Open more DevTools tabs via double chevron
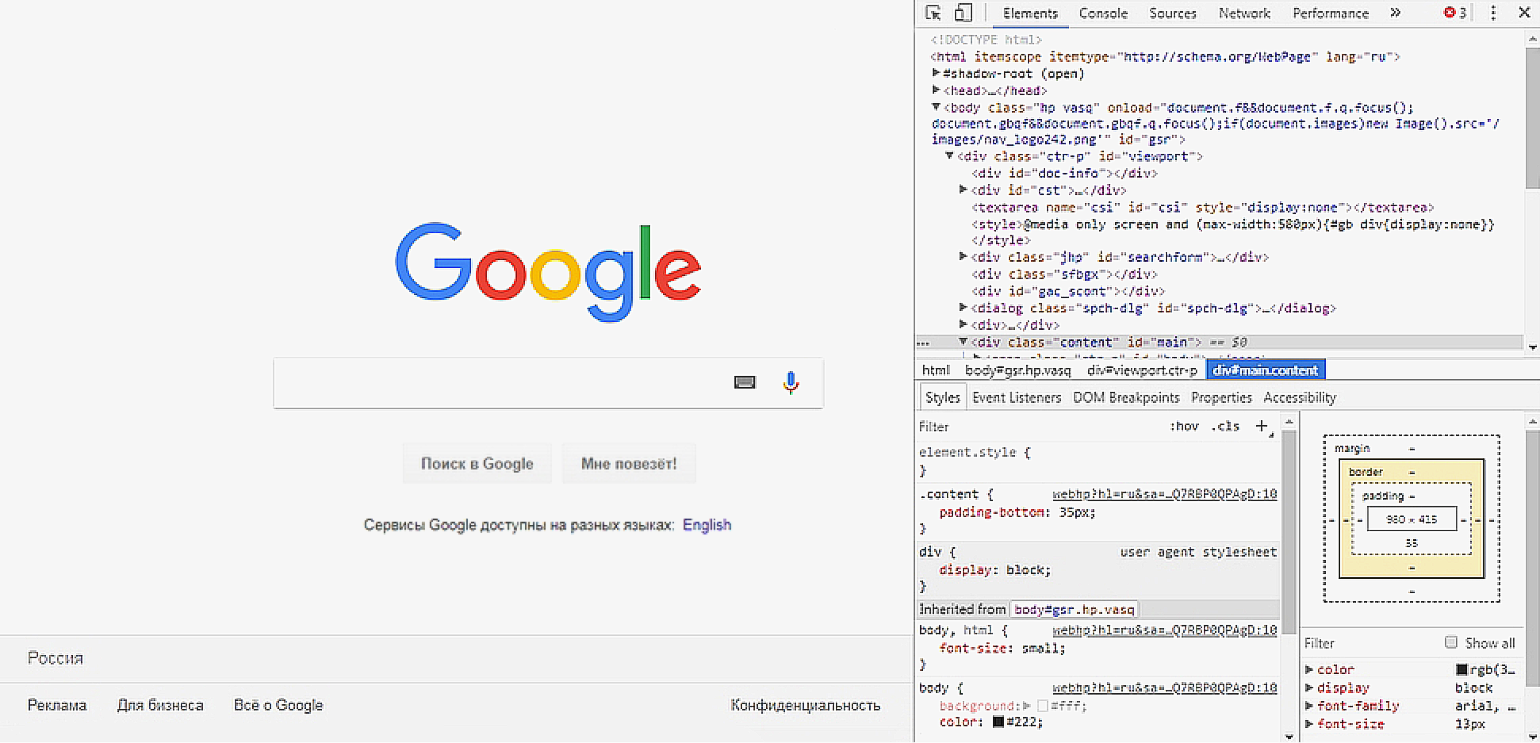Screen dimensions: 1540x743 (x=1395, y=13)
